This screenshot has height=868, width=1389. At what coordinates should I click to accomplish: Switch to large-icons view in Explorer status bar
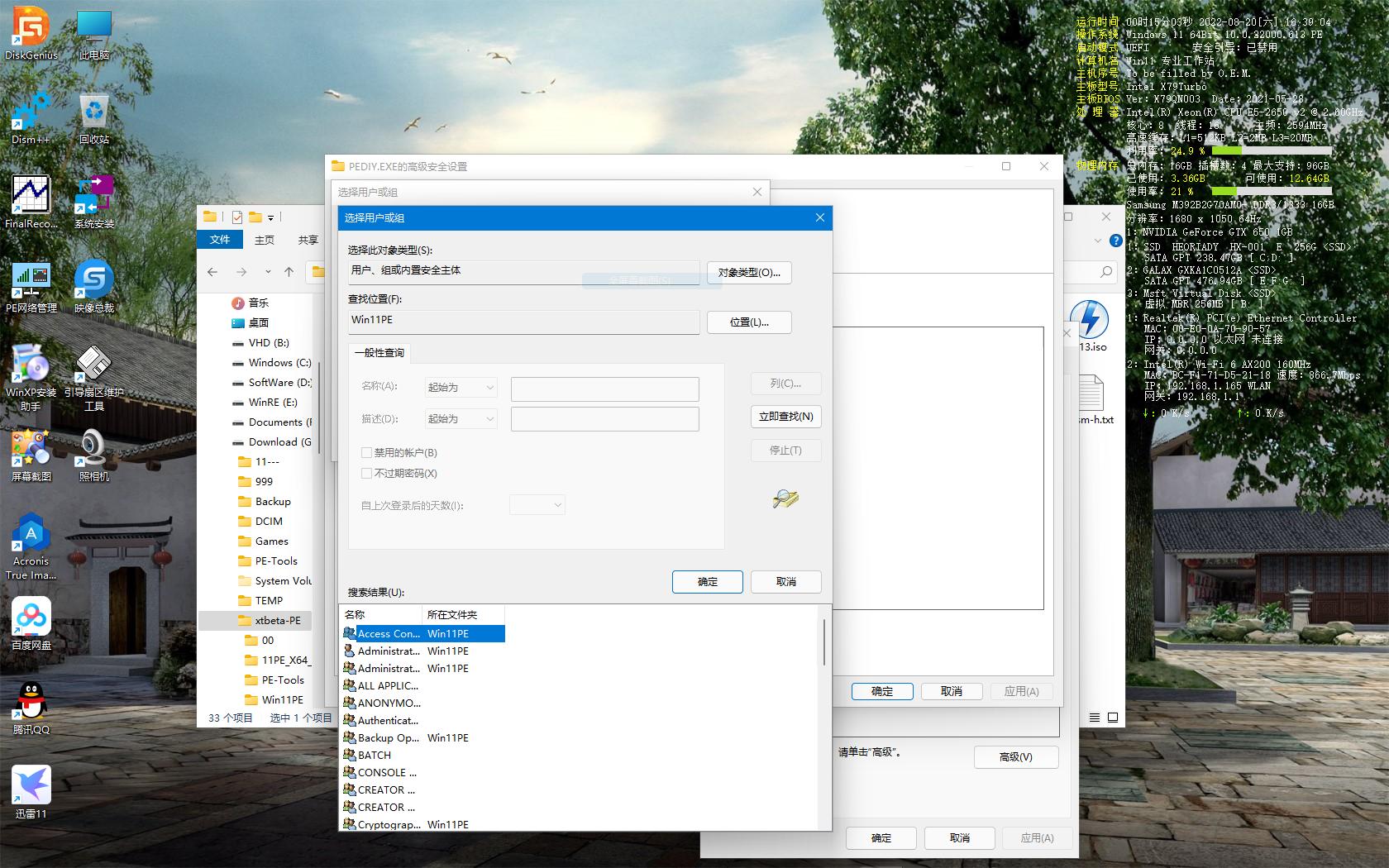[1113, 718]
